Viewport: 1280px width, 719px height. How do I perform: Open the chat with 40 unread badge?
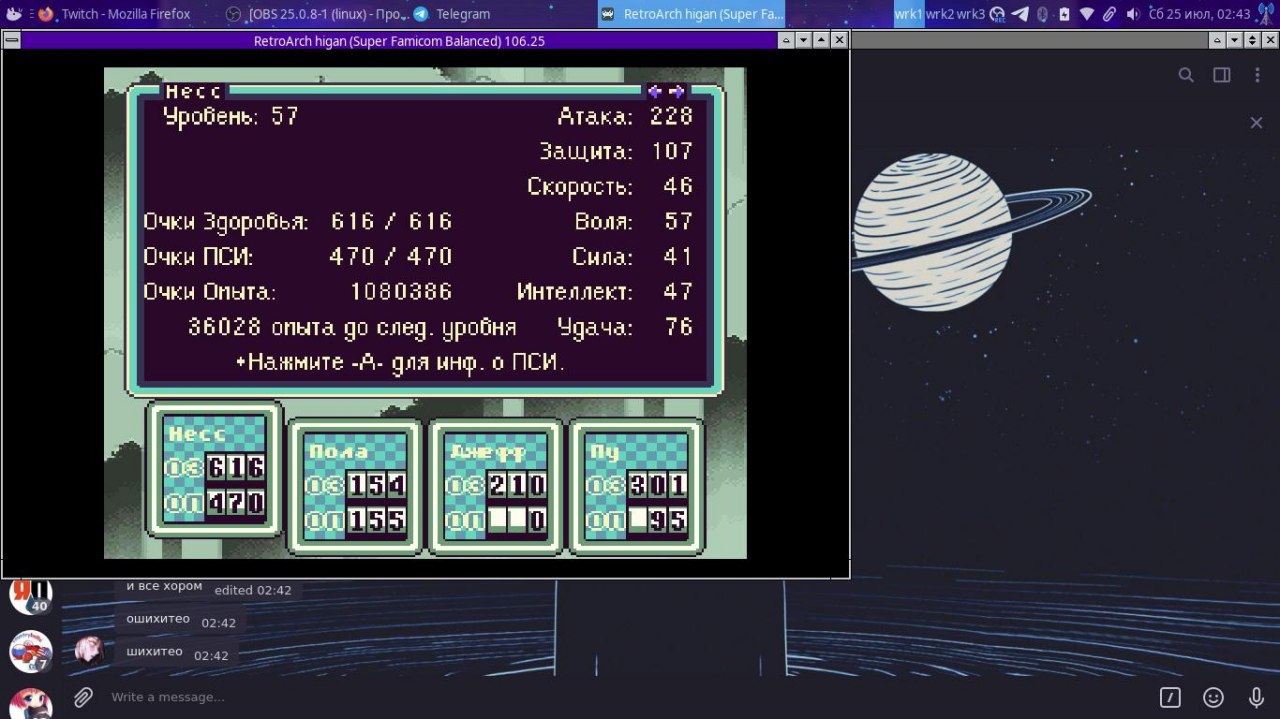pyautogui.click(x=31, y=596)
